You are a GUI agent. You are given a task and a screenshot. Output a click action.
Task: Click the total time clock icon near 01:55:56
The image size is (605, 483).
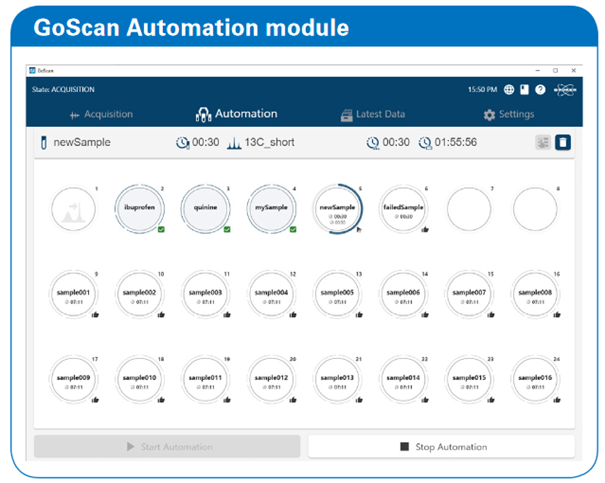coord(425,143)
